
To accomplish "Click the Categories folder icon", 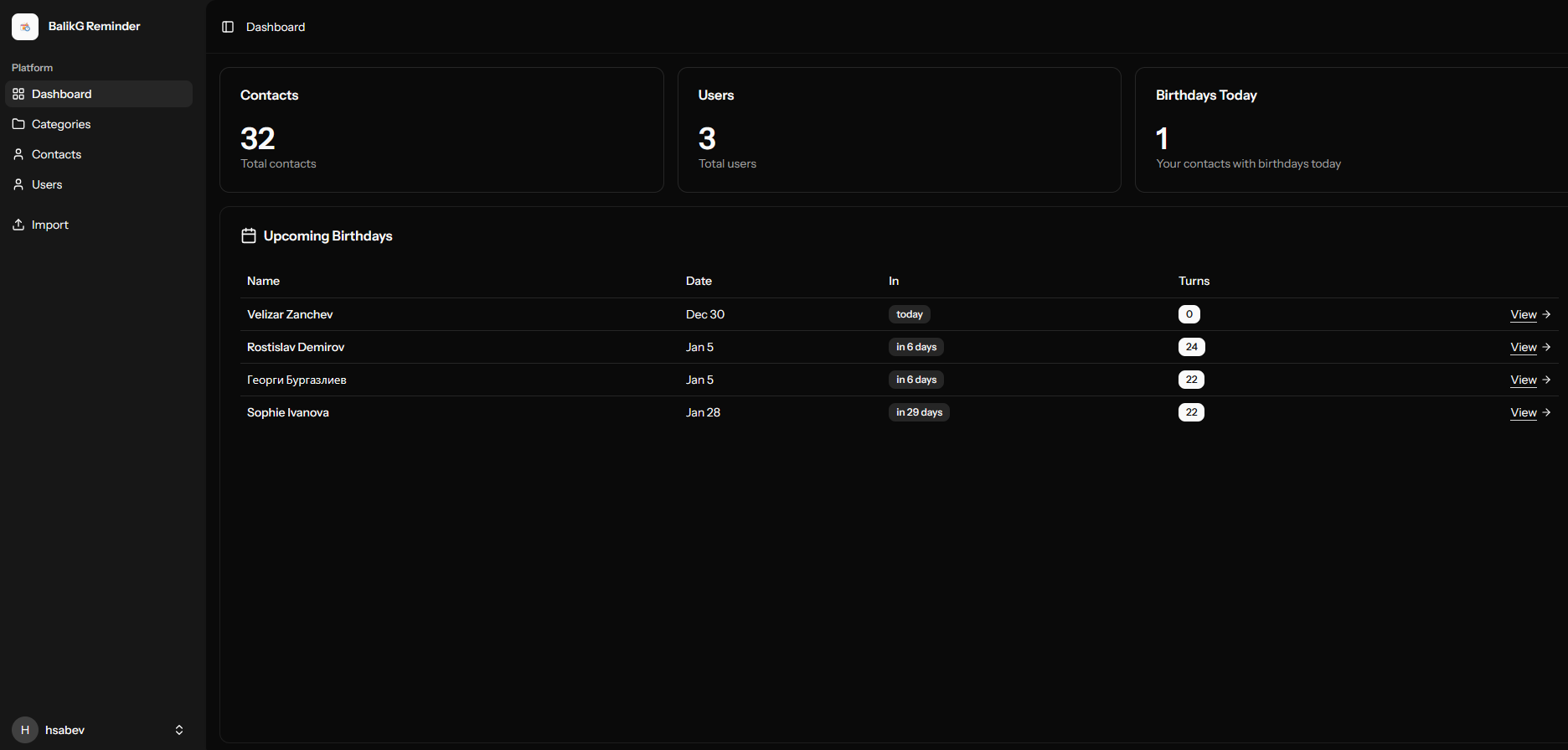I will (x=18, y=124).
